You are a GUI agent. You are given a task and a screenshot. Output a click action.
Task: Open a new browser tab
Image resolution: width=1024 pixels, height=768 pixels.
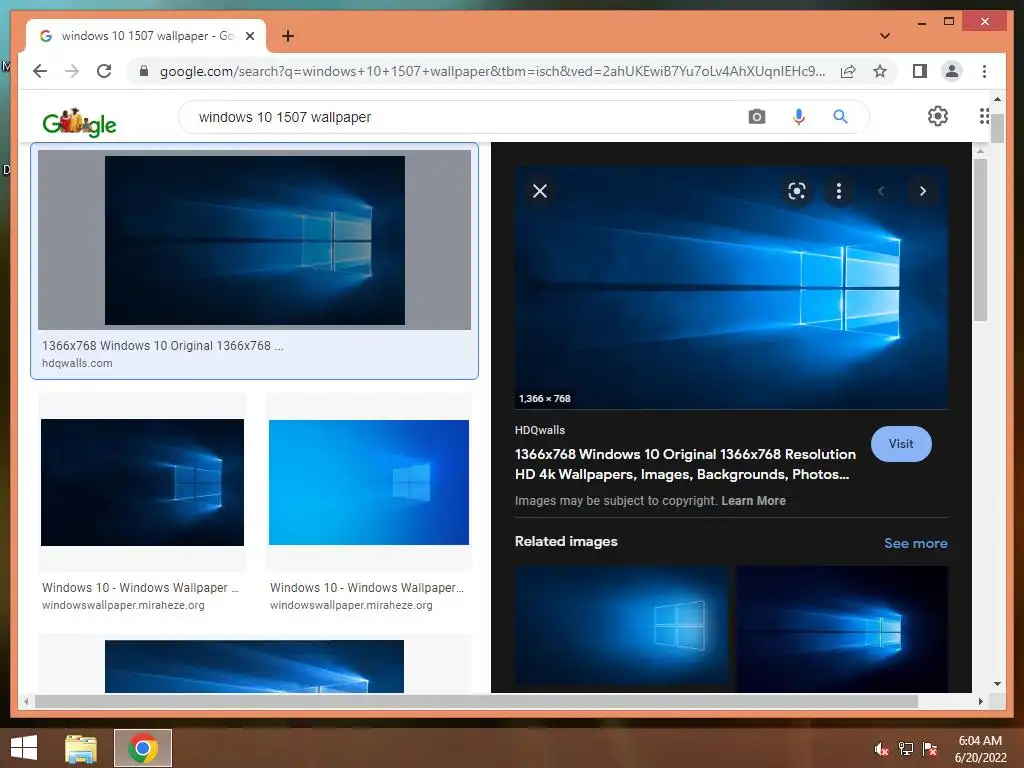click(288, 36)
